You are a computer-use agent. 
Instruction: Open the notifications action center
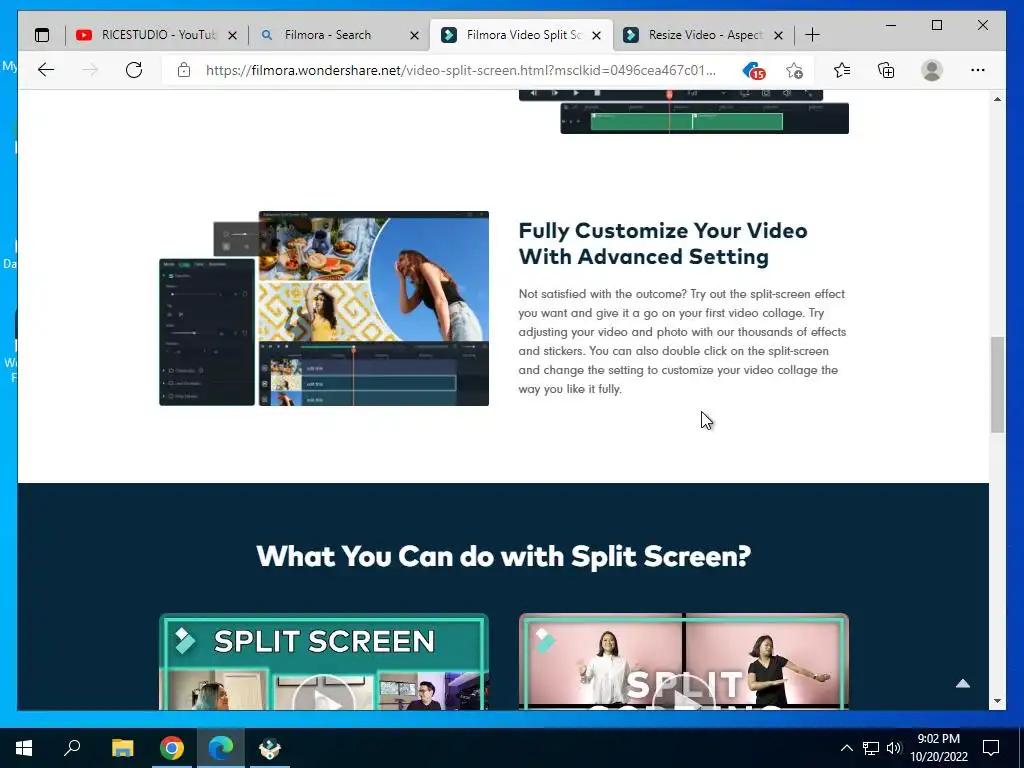pyautogui.click(x=991, y=748)
